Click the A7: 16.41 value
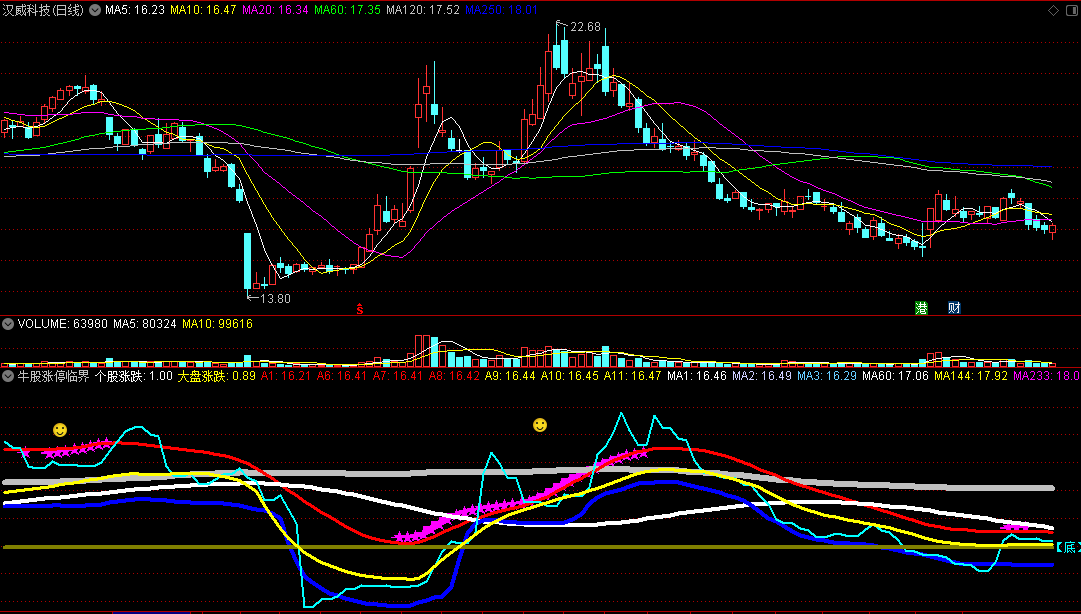 (398, 376)
